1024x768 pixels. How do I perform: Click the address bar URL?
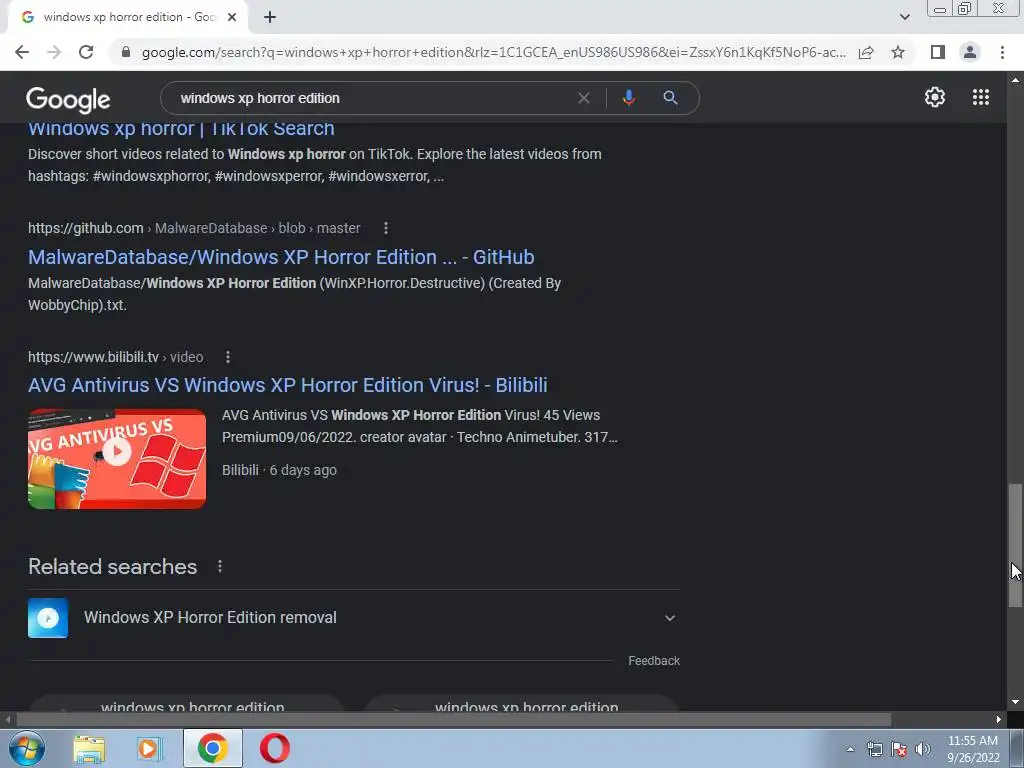(x=493, y=52)
